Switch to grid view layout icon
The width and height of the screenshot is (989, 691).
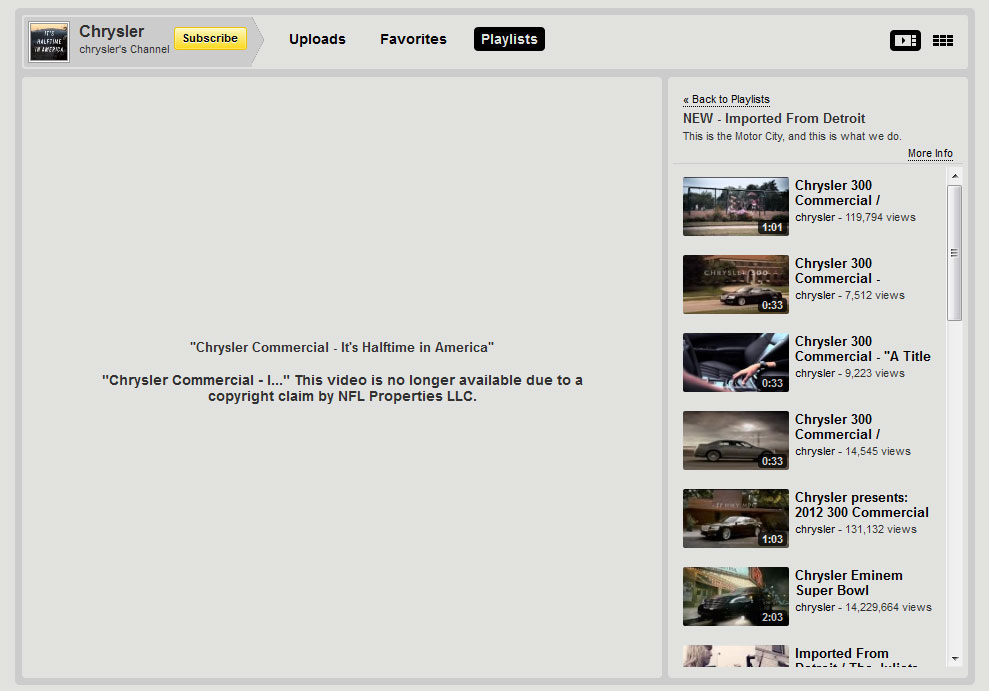point(943,40)
